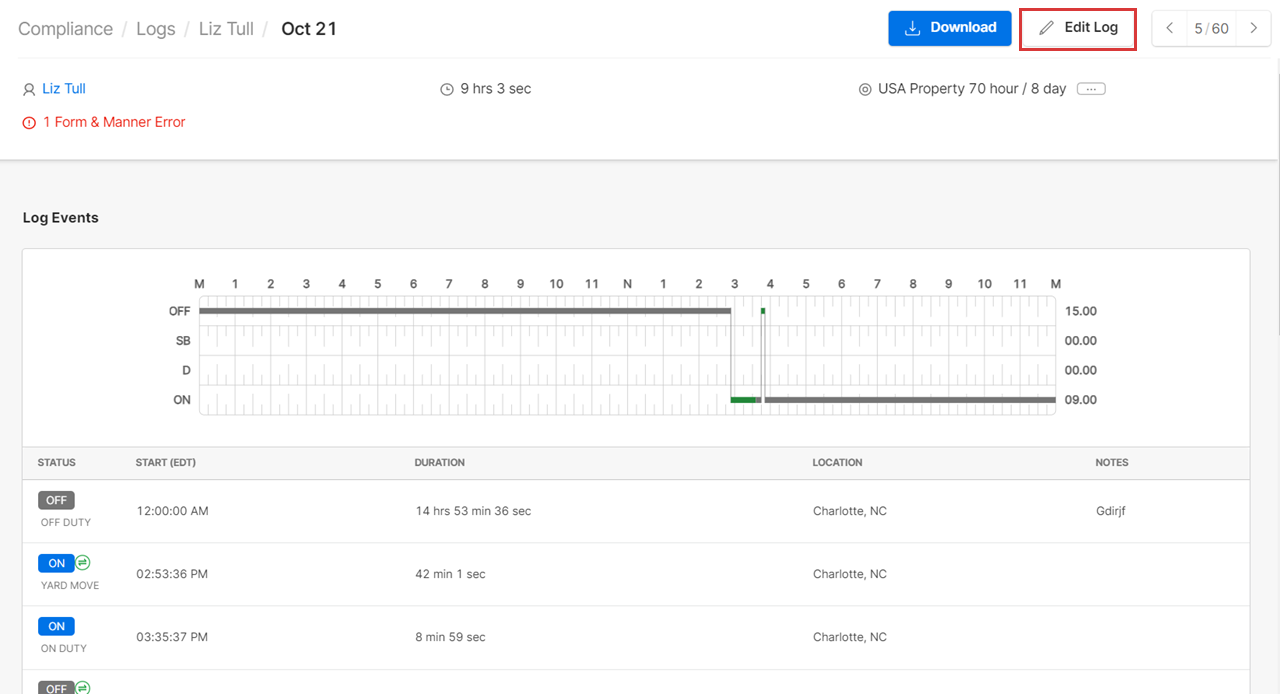Image resolution: width=1280 pixels, height=694 pixels.
Task: Click the target icon before USA Property
Action: point(865,90)
